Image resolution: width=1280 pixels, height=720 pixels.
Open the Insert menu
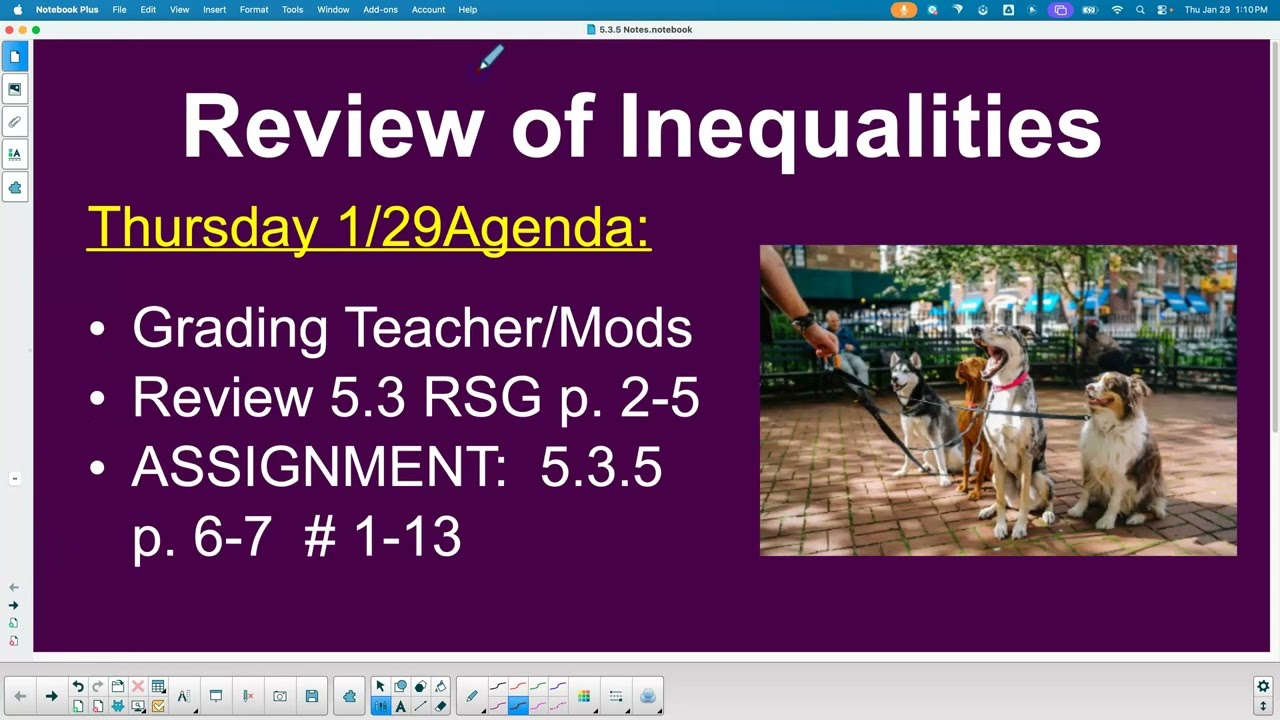click(214, 9)
